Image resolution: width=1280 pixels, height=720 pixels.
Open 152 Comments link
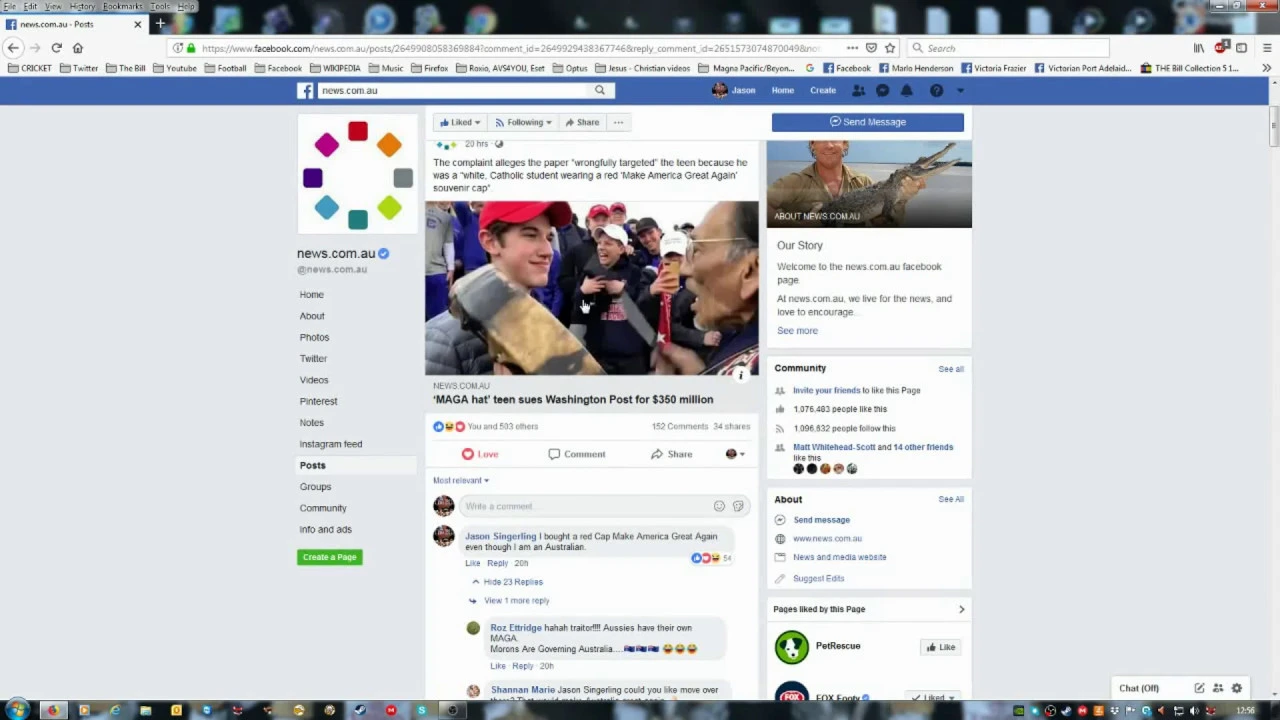tap(680, 427)
